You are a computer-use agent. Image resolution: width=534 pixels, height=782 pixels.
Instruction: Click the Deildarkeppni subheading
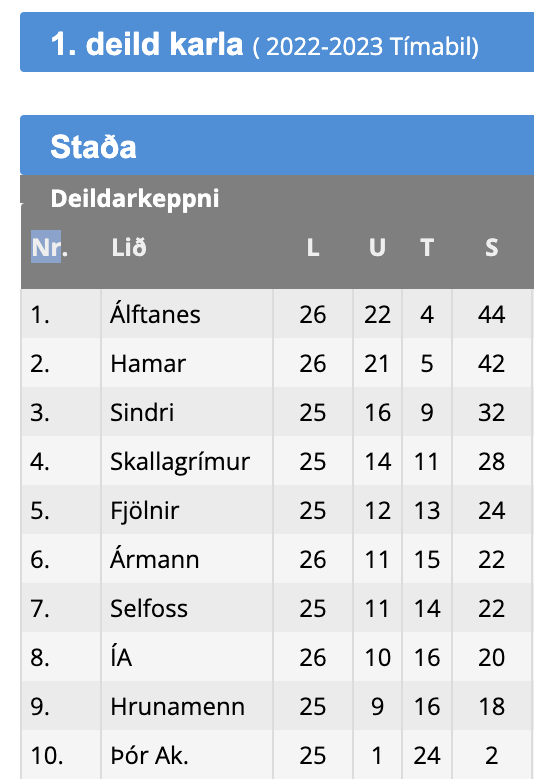135,198
